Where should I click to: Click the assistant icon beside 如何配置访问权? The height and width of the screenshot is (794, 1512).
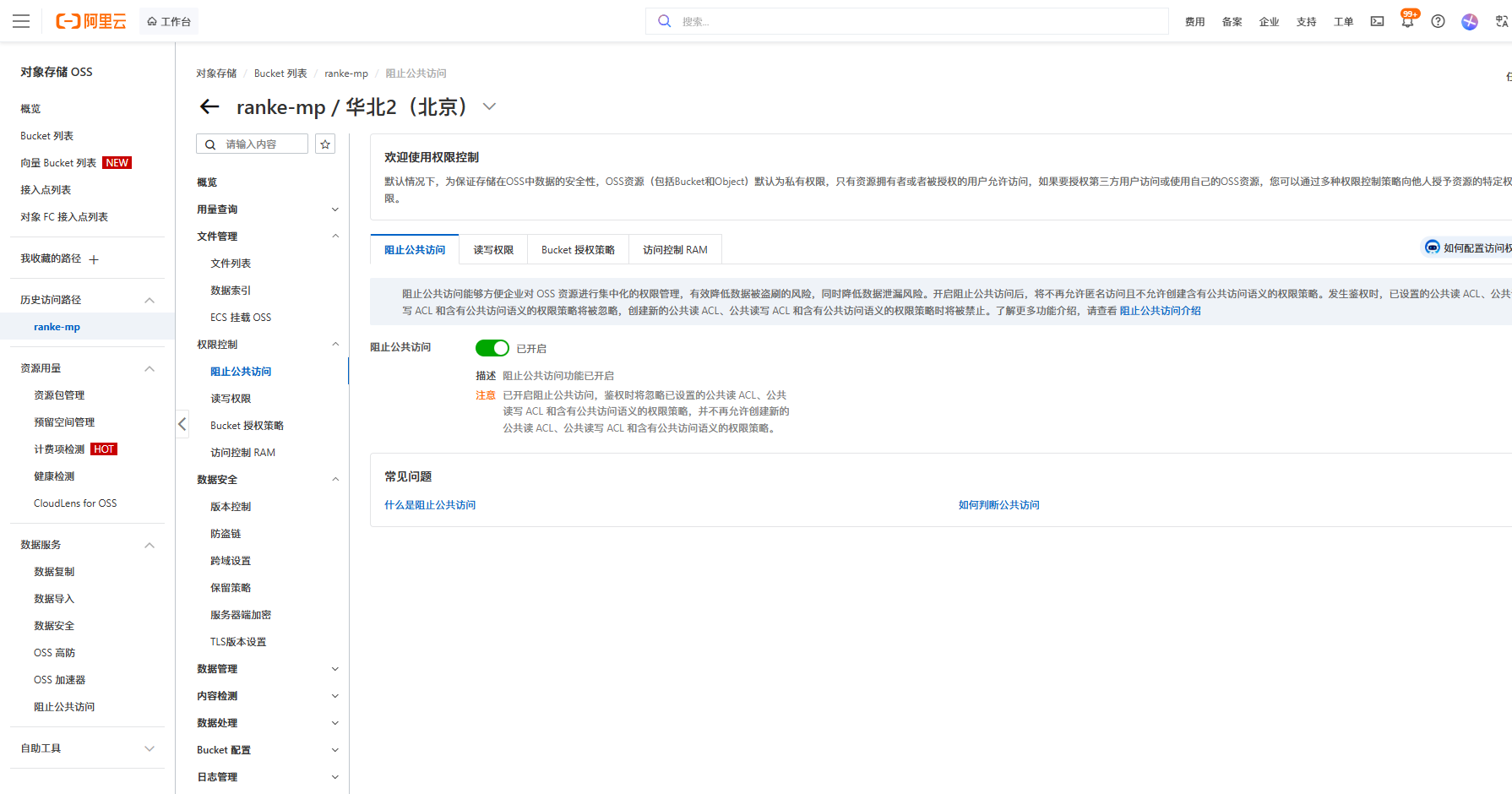1432,247
